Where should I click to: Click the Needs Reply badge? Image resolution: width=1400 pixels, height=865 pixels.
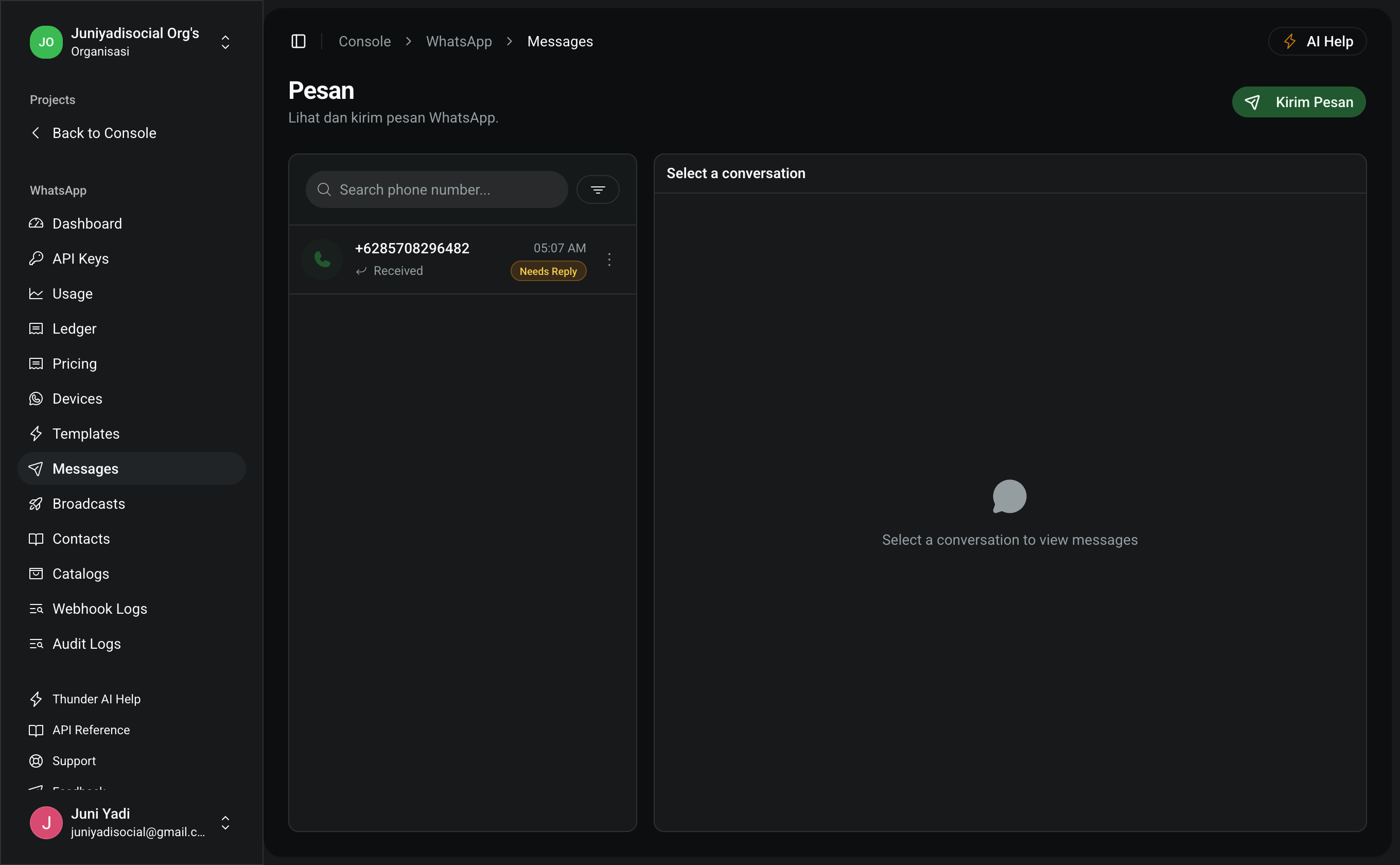click(548, 271)
